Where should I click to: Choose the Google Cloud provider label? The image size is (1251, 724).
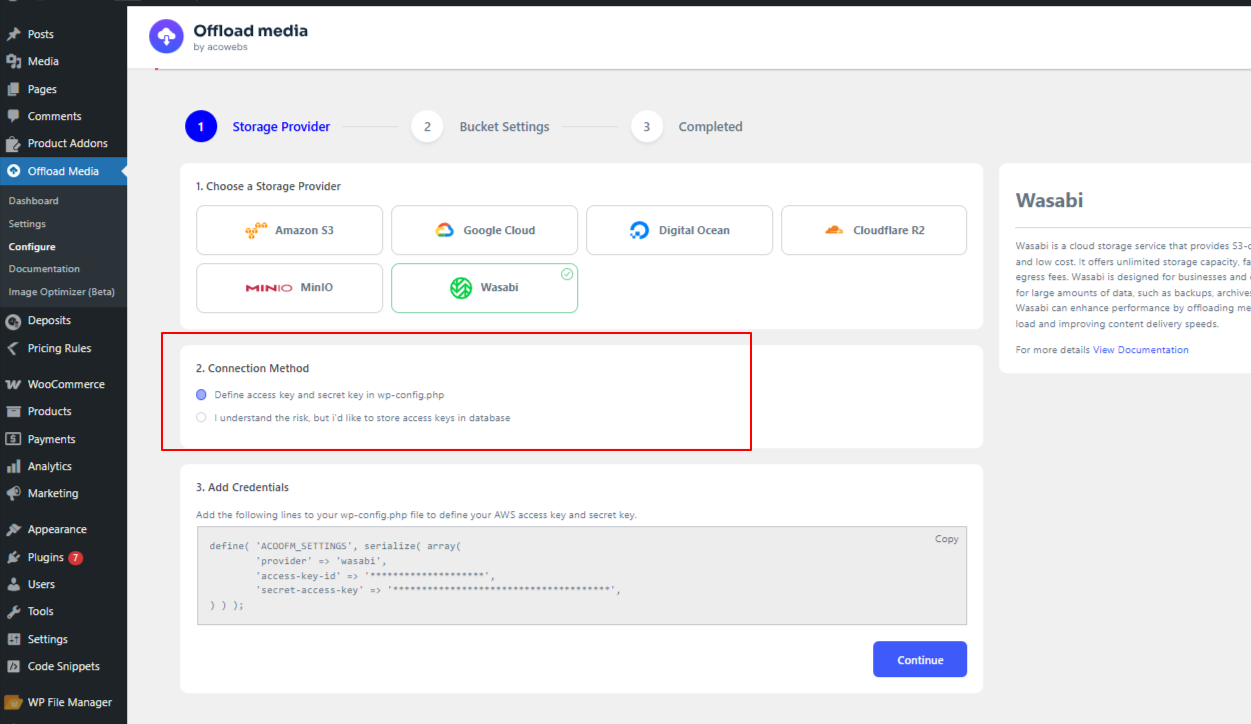click(499, 230)
